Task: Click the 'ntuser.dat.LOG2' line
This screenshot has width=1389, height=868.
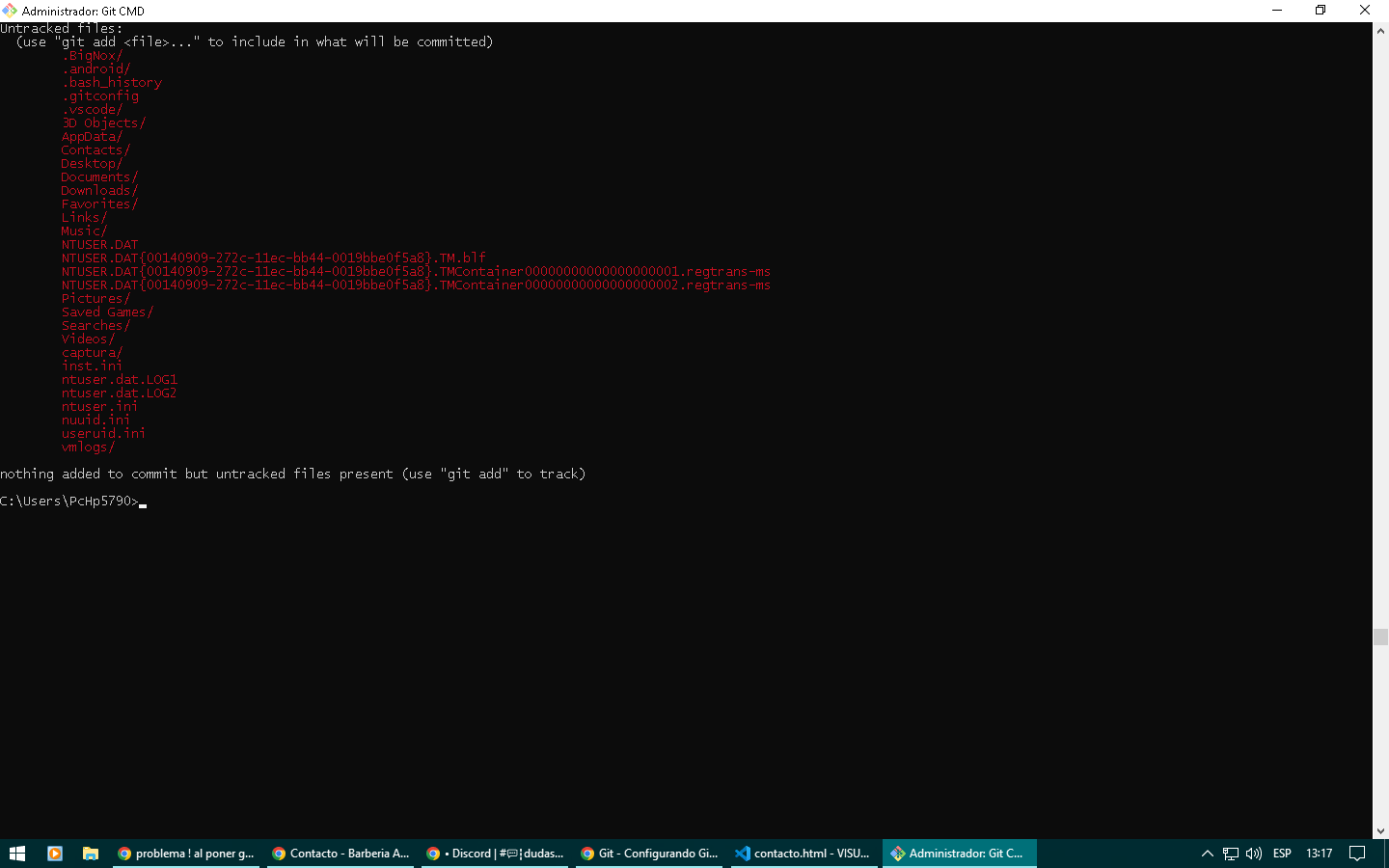Action: pyautogui.click(x=120, y=393)
